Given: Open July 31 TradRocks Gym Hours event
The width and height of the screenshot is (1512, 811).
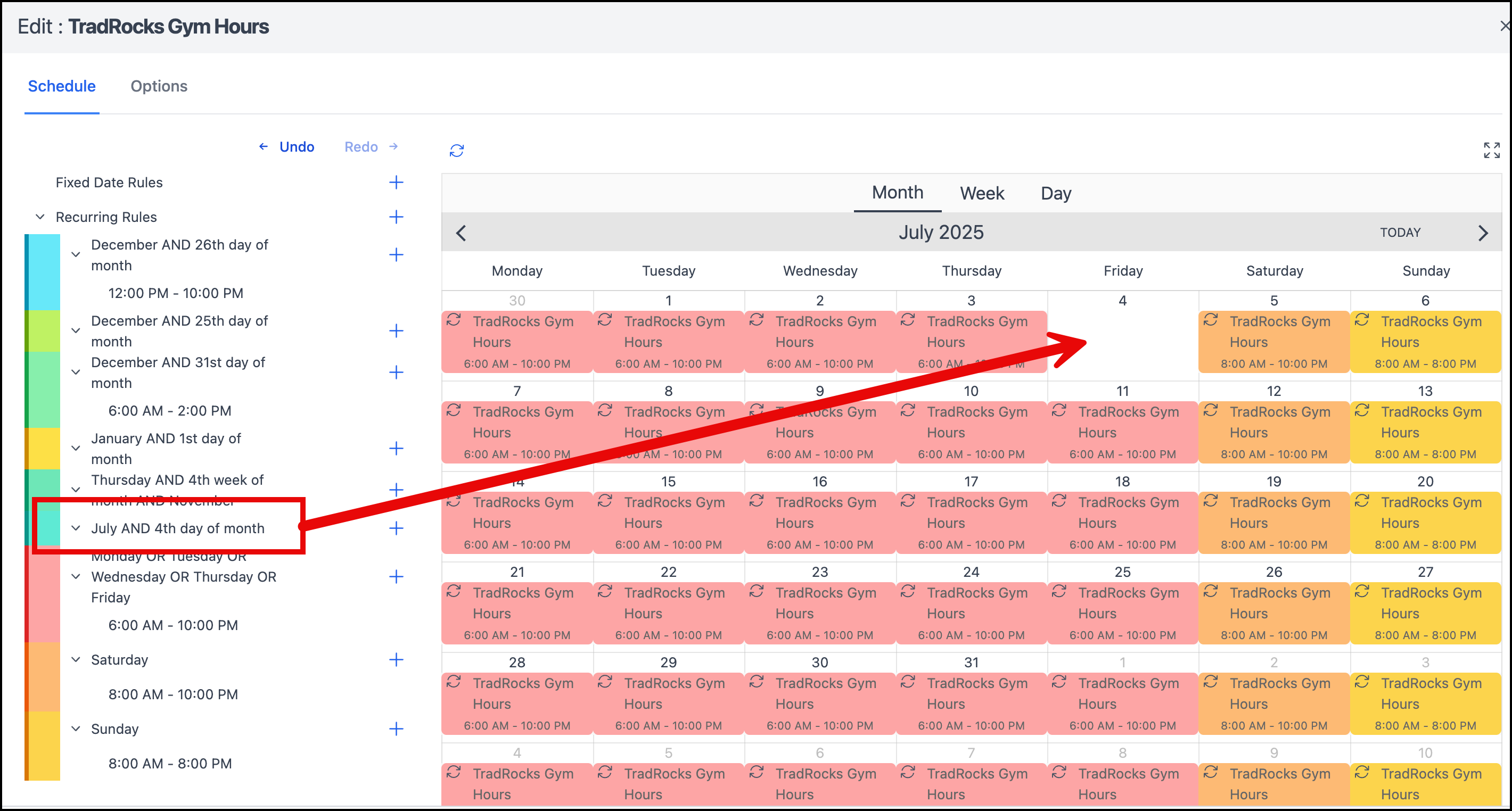Looking at the screenshot, I should tap(972, 704).
